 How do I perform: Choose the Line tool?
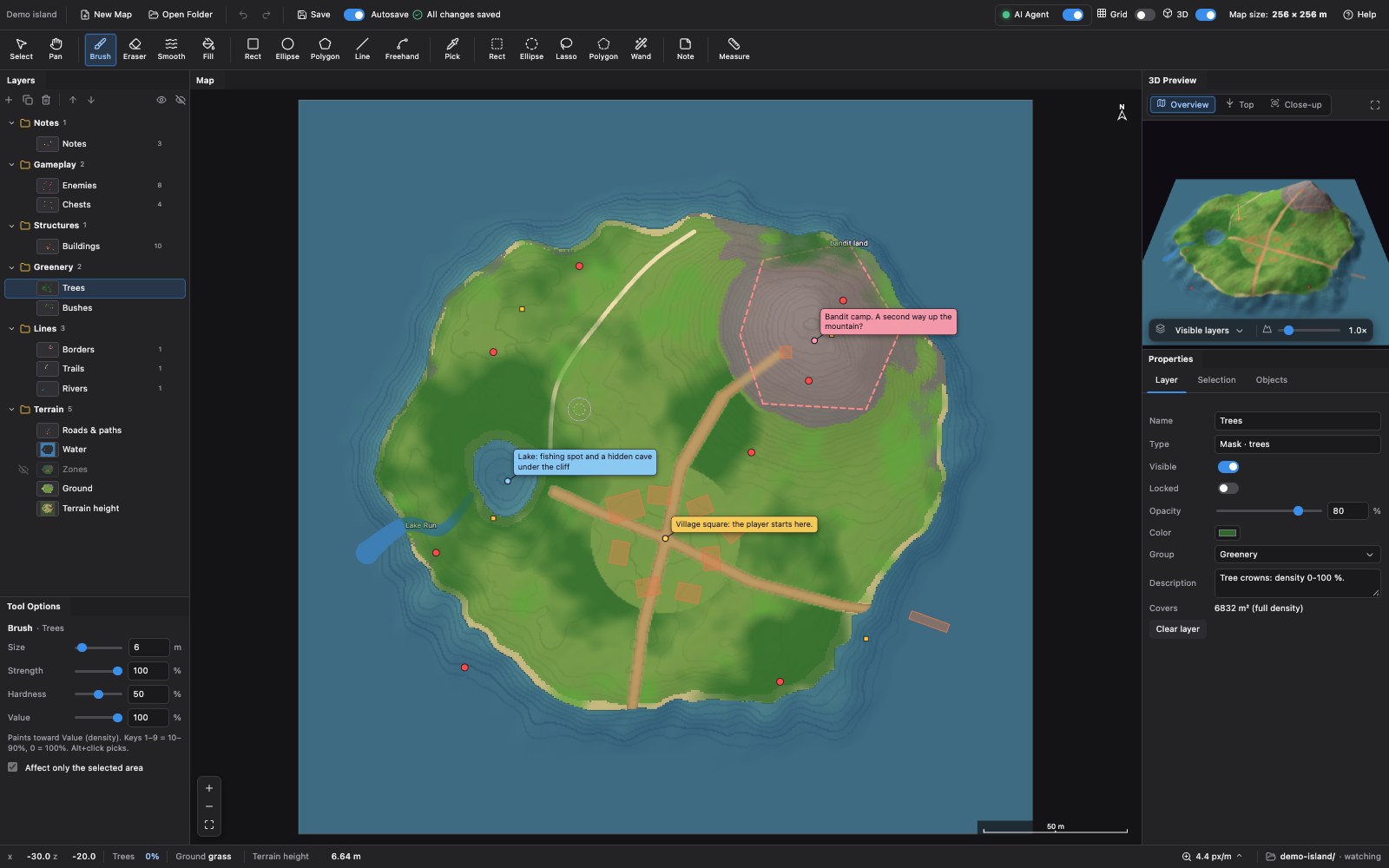tap(362, 49)
